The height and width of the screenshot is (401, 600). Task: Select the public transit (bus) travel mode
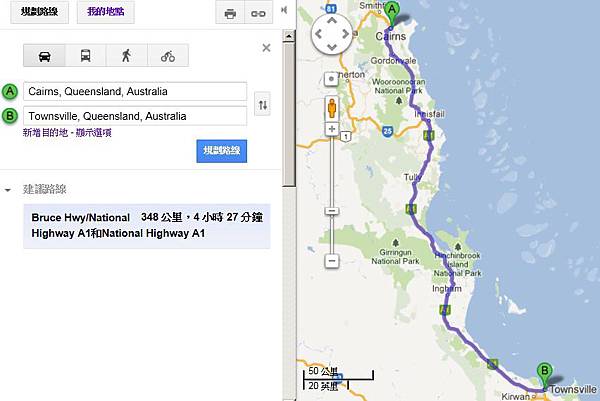point(85,56)
